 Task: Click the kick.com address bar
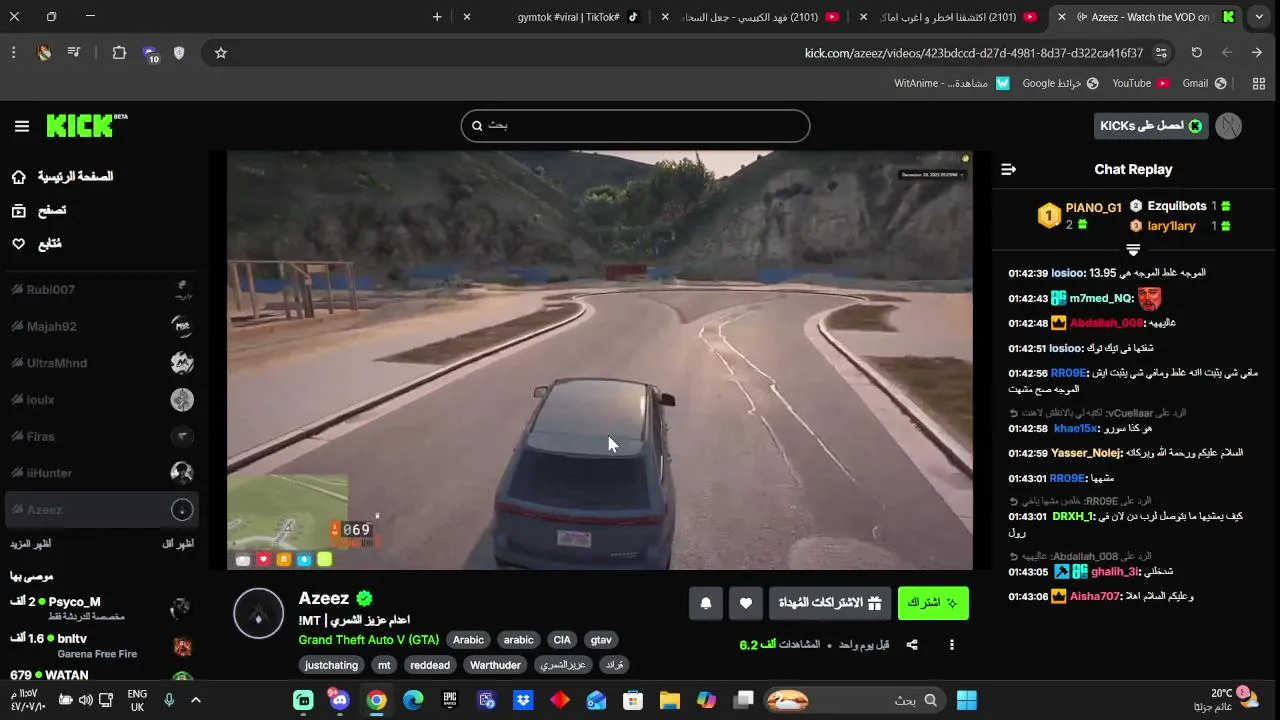[690, 53]
